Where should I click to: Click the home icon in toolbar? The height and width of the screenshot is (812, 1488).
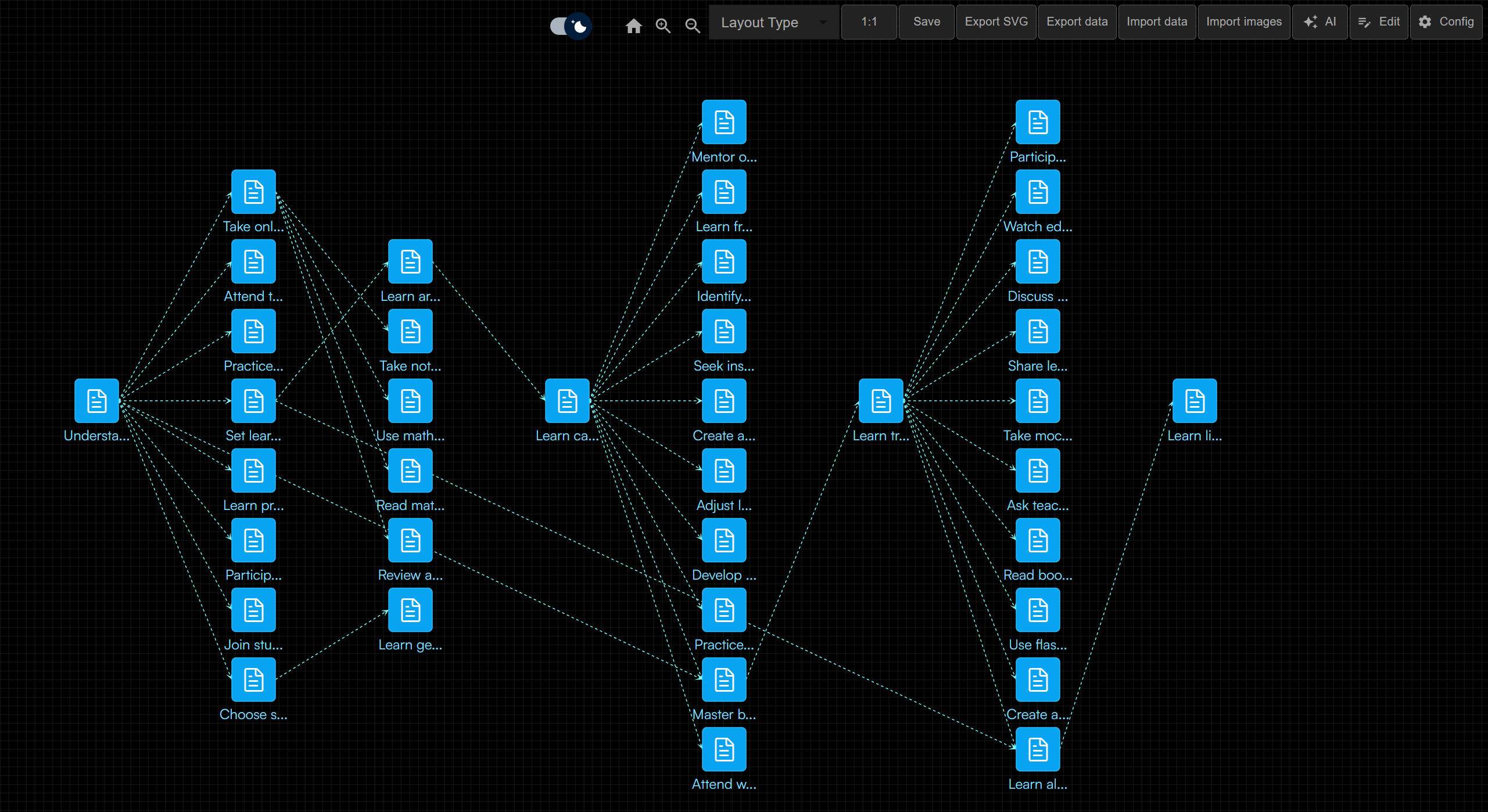point(633,26)
